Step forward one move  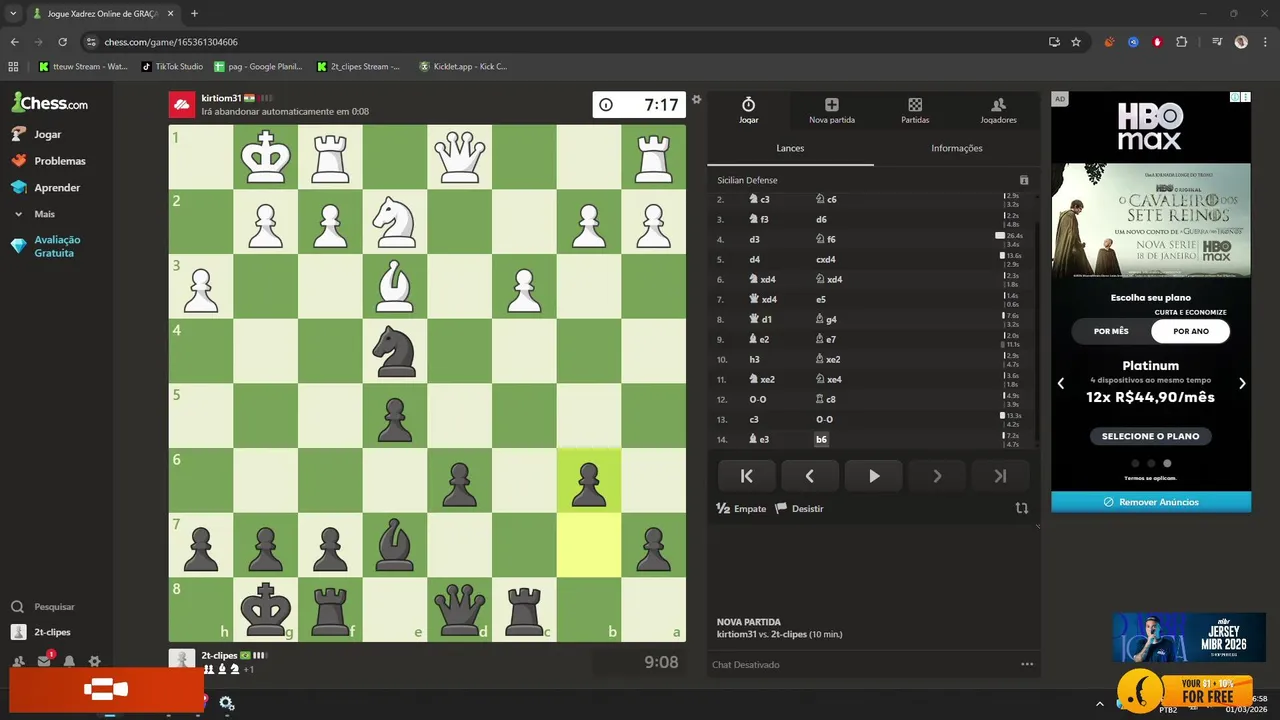pos(937,476)
